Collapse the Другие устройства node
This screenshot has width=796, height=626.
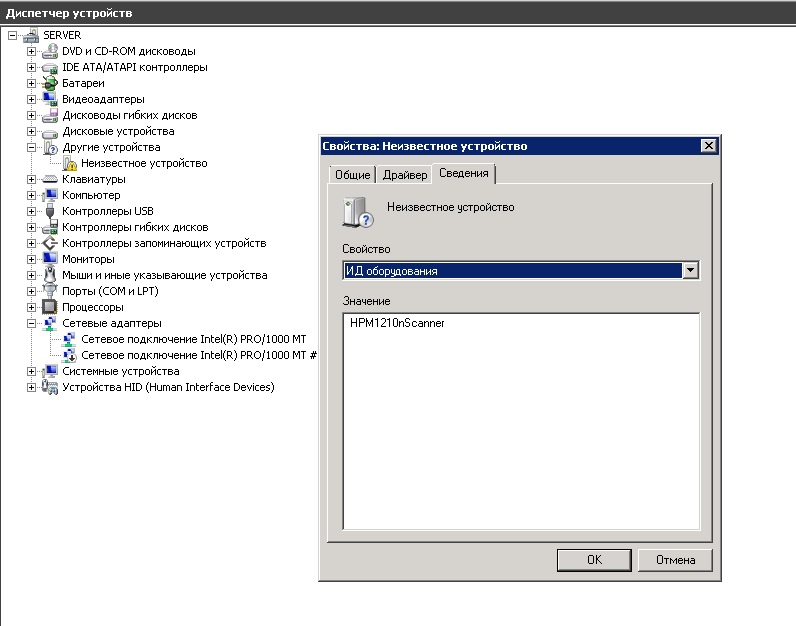point(32,147)
